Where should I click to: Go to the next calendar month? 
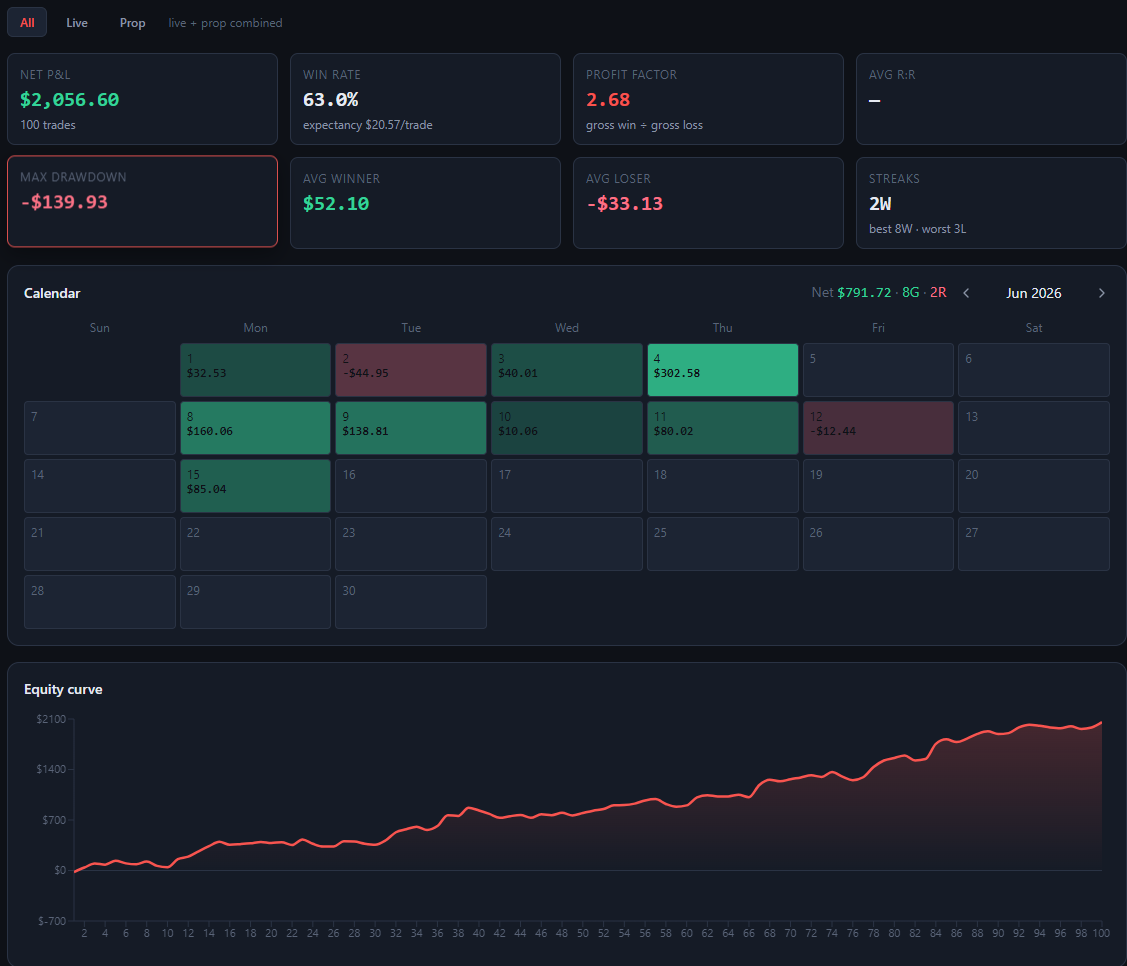1101,293
